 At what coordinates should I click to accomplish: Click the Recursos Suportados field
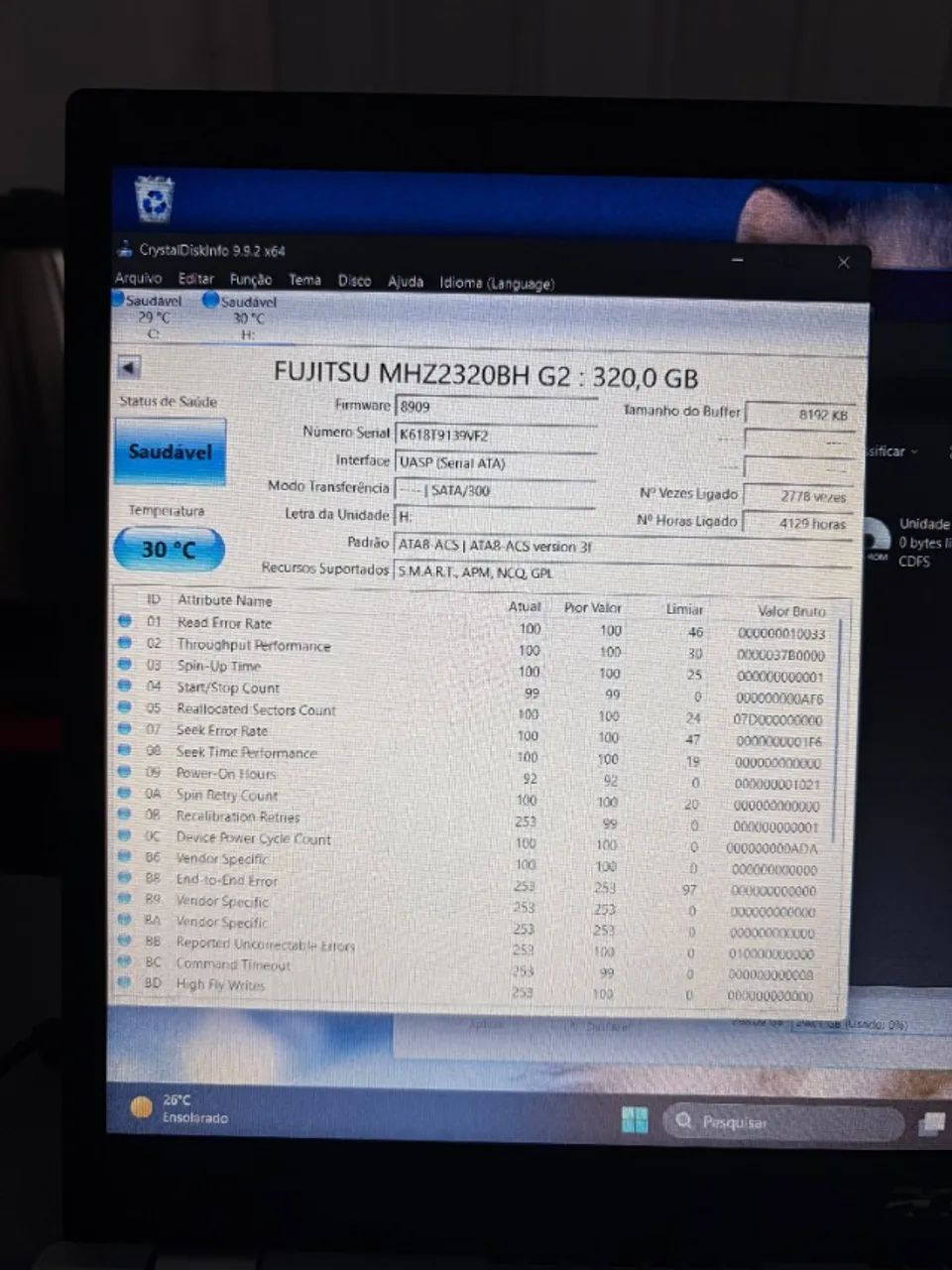coord(623,572)
